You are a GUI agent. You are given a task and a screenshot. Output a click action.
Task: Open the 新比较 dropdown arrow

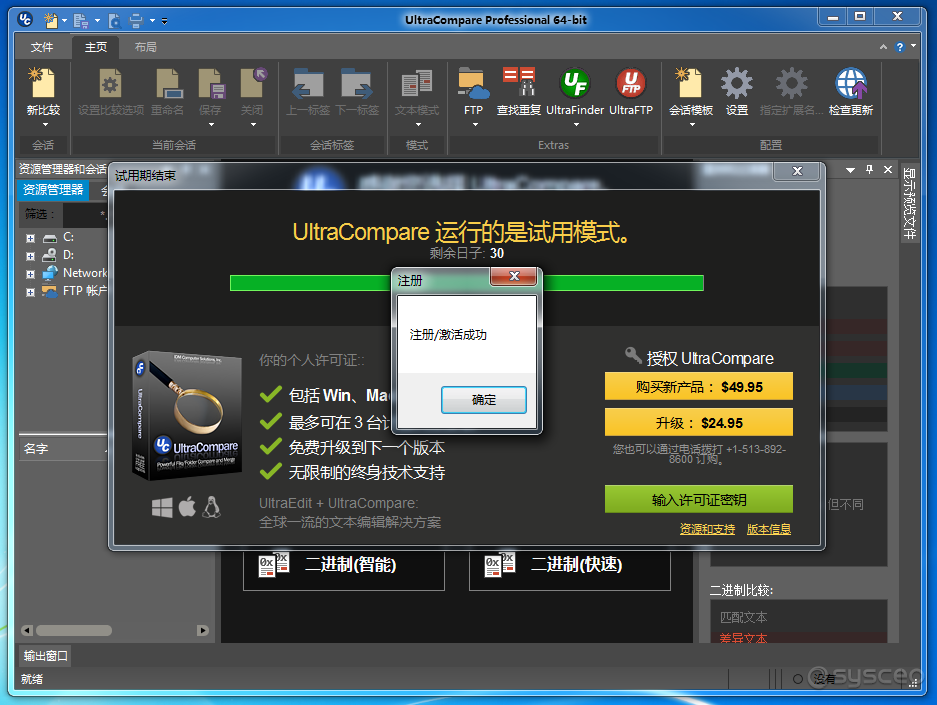tap(45, 125)
